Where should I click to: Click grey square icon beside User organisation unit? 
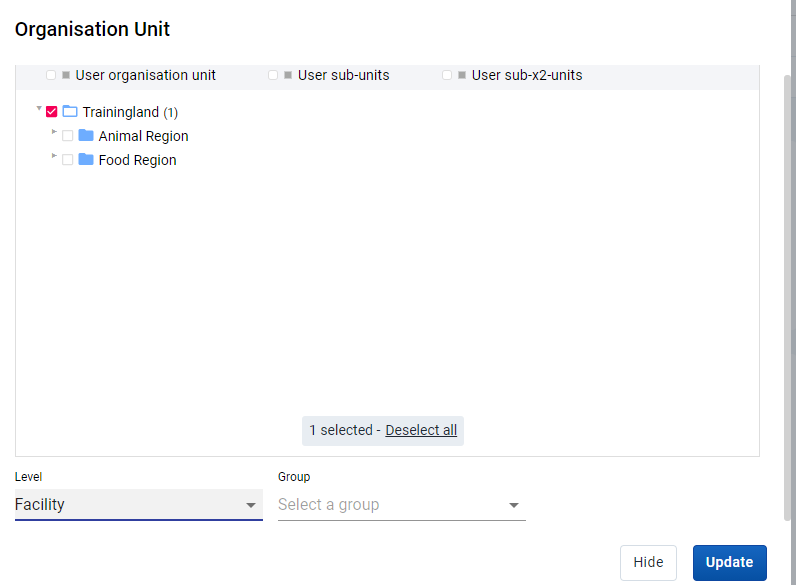(66, 75)
